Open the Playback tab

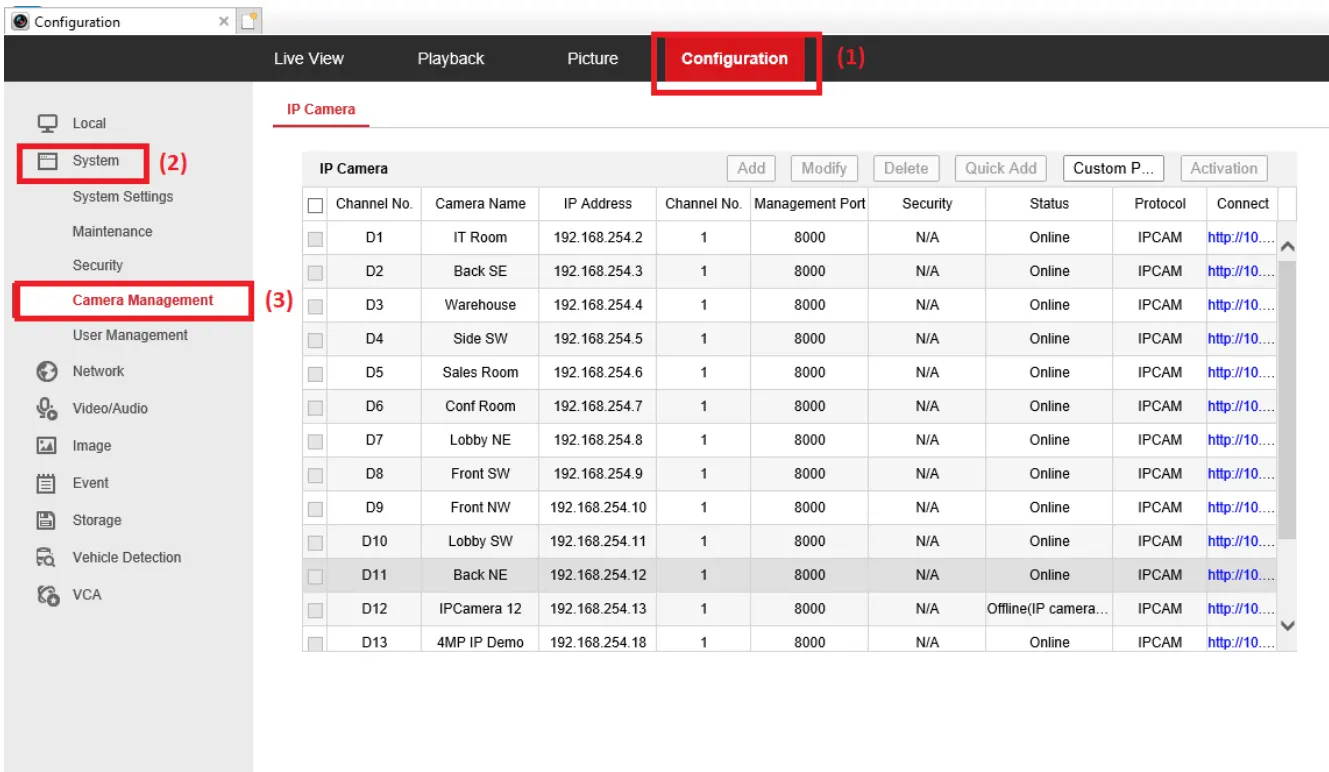[450, 59]
